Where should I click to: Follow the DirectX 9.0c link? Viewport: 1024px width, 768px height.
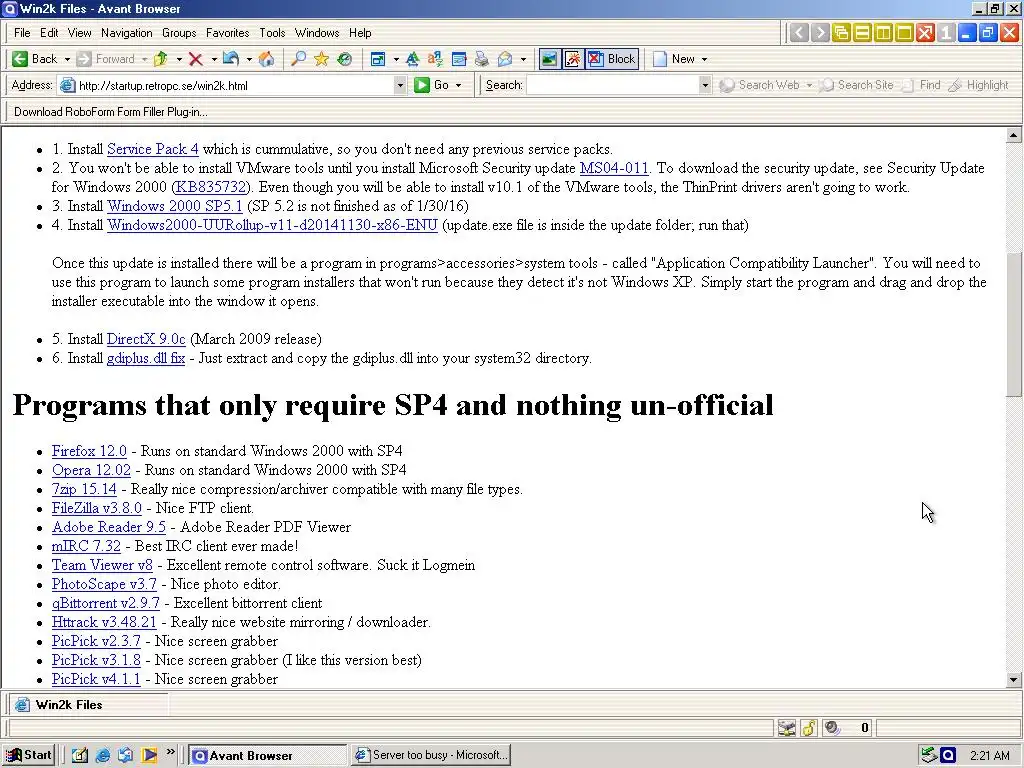146,339
